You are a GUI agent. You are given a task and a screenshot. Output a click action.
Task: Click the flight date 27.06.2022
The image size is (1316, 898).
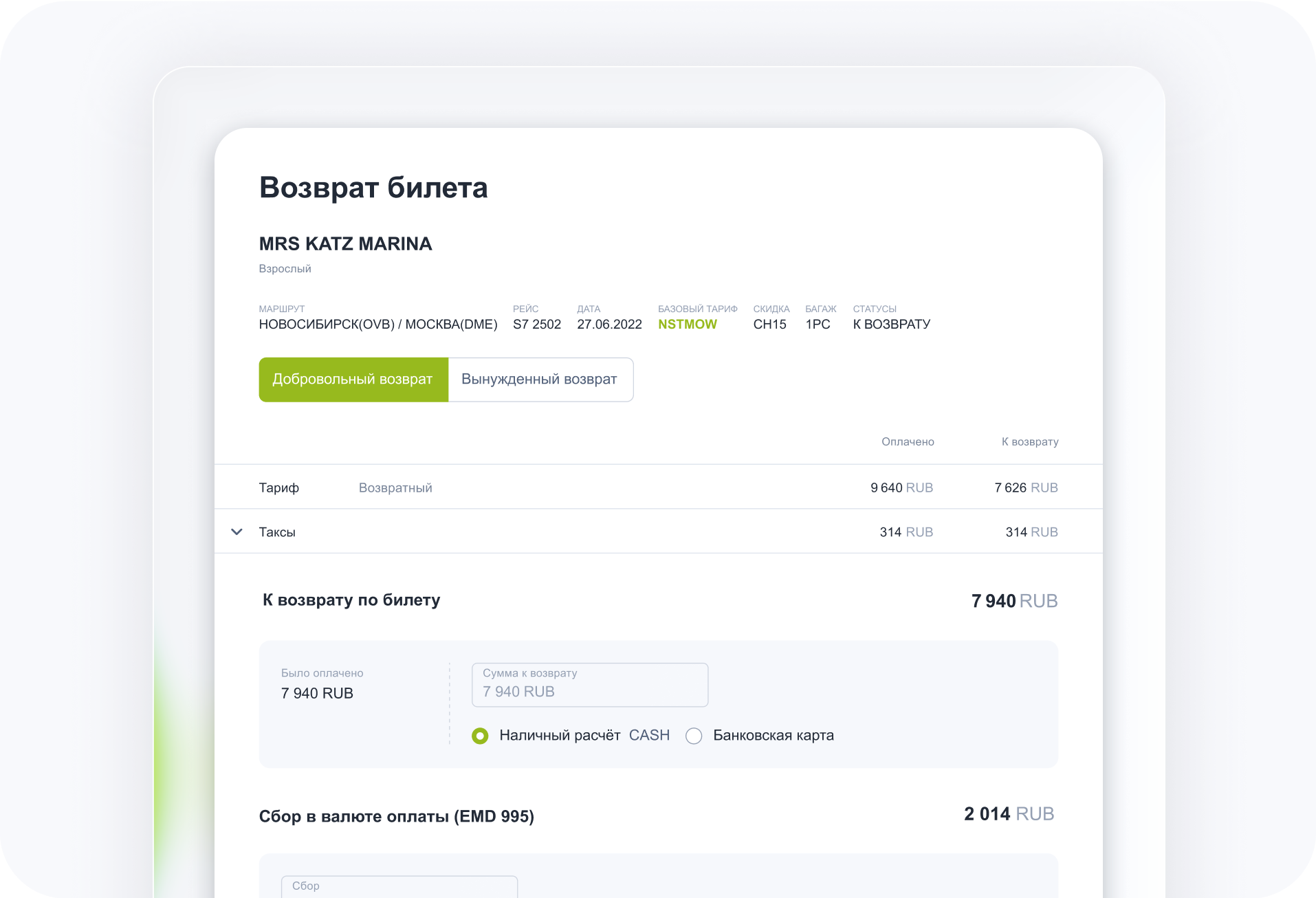point(609,325)
